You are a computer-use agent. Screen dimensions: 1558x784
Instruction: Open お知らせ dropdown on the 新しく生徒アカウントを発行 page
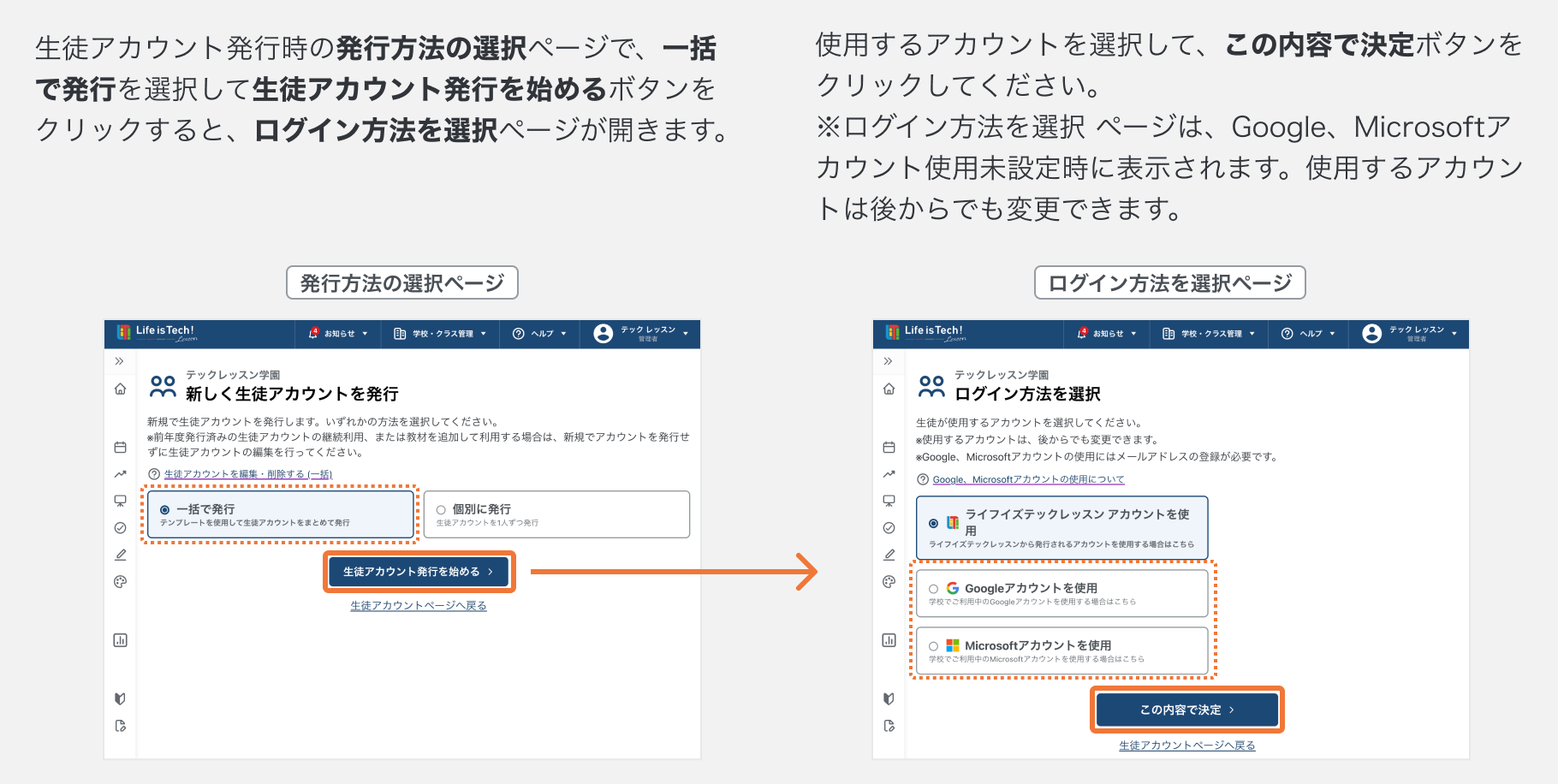pos(338,334)
